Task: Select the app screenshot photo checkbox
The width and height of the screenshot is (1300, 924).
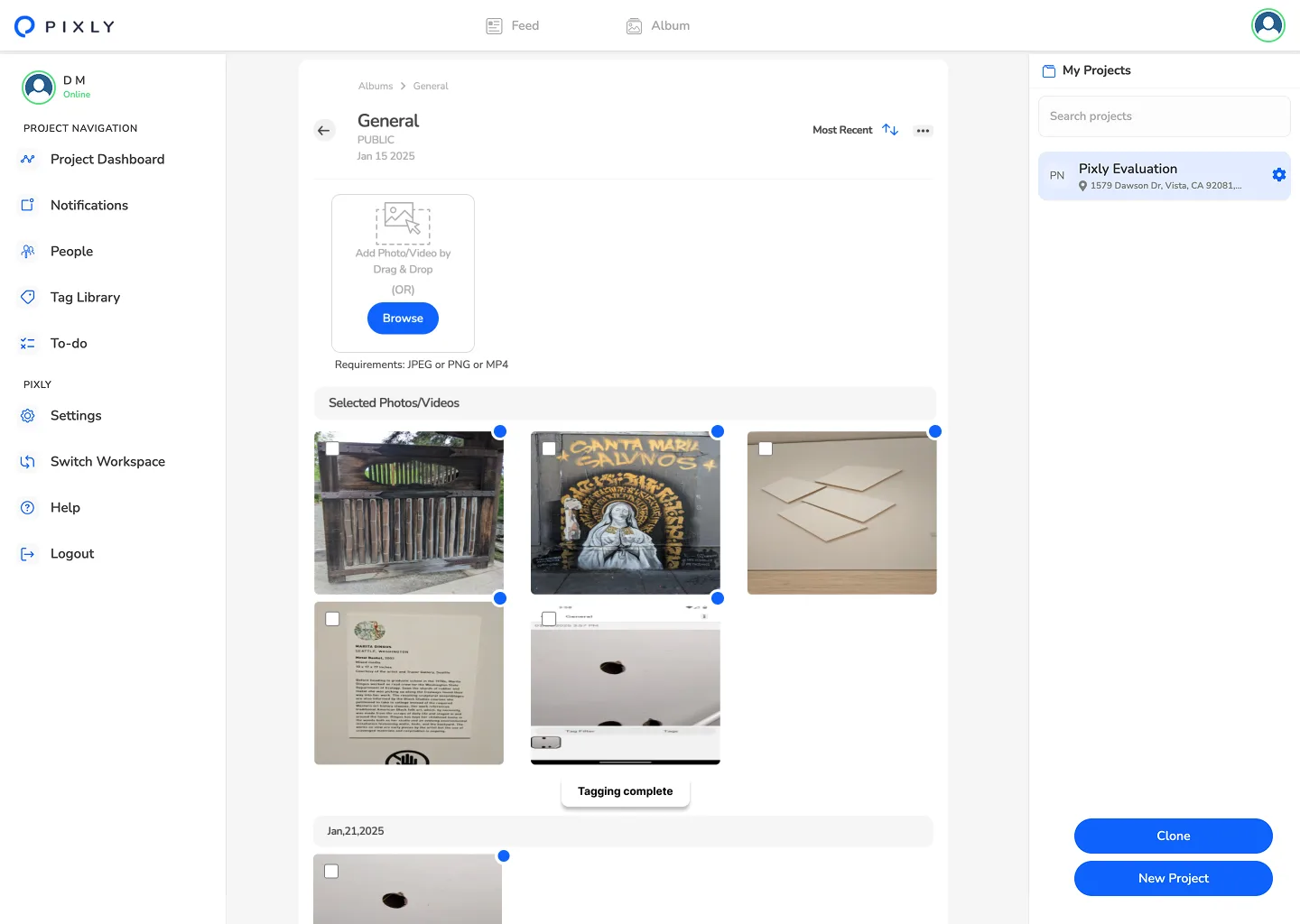Action: click(549, 619)
